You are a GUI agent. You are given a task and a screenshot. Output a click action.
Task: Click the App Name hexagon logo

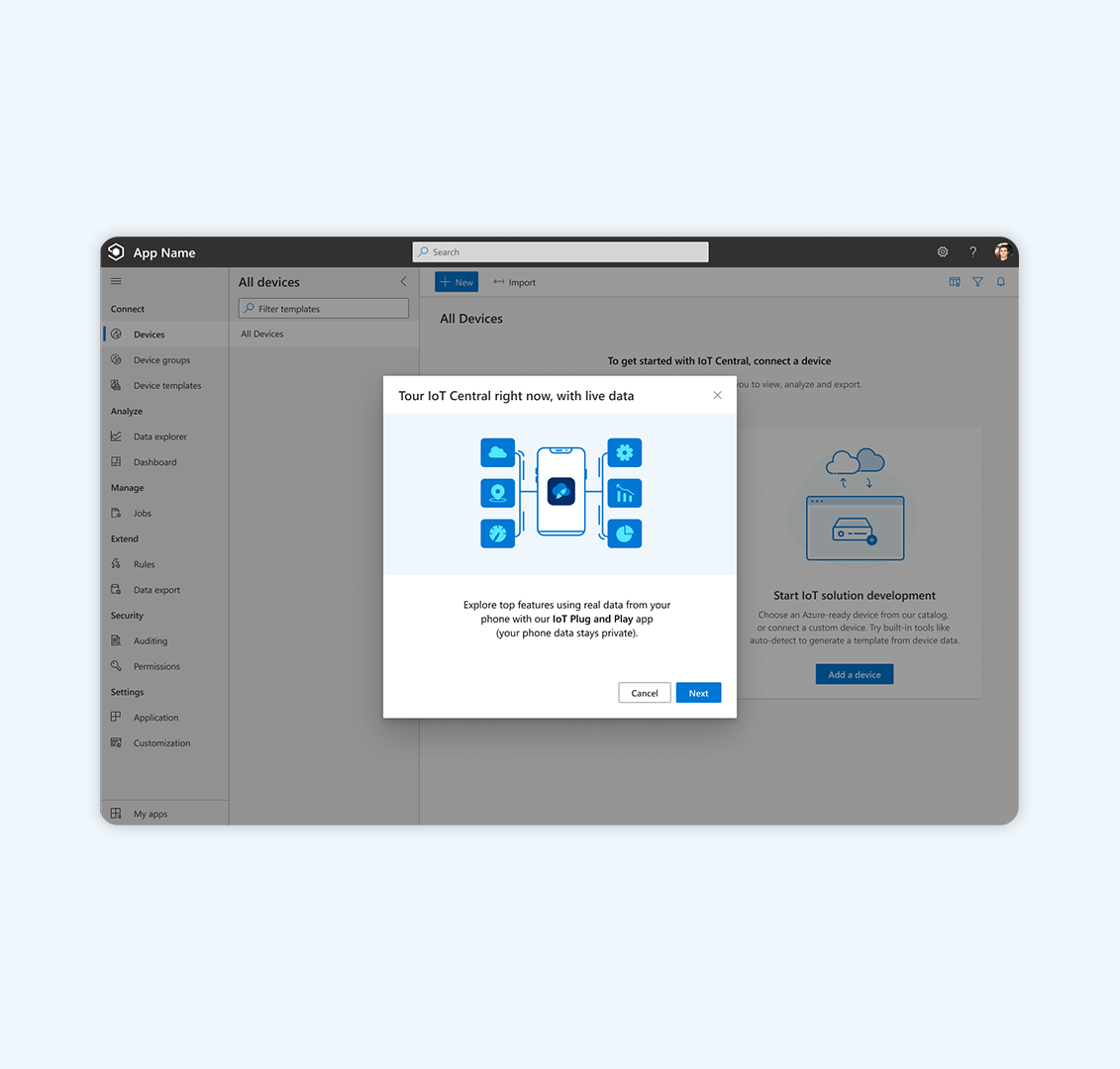pos(116,252)
